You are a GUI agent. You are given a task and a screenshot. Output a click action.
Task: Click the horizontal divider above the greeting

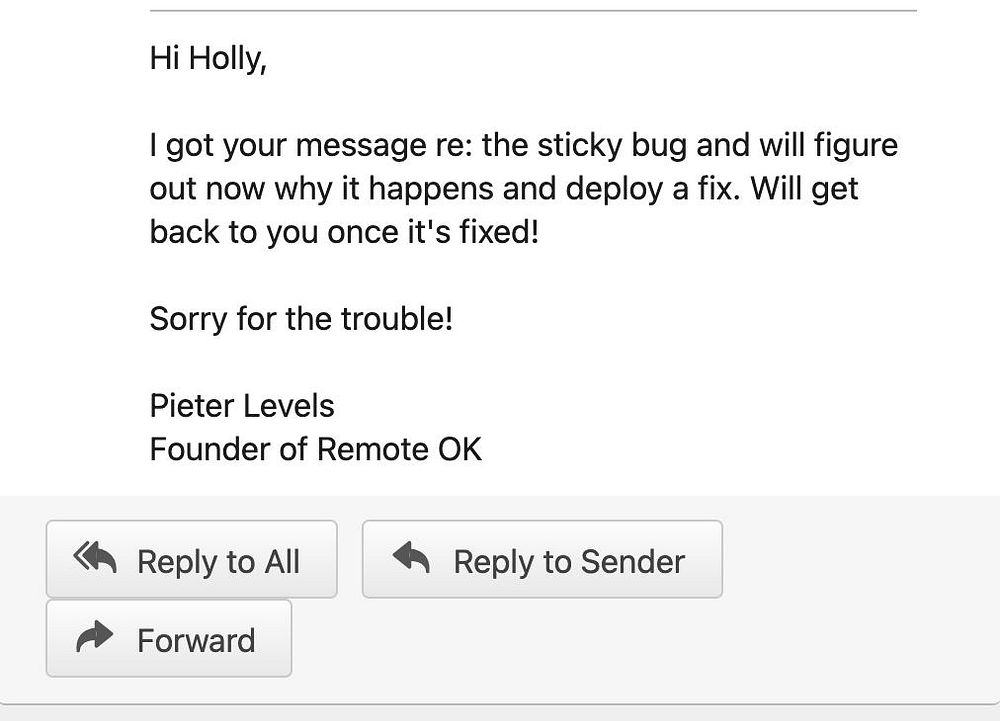(533, 10)
